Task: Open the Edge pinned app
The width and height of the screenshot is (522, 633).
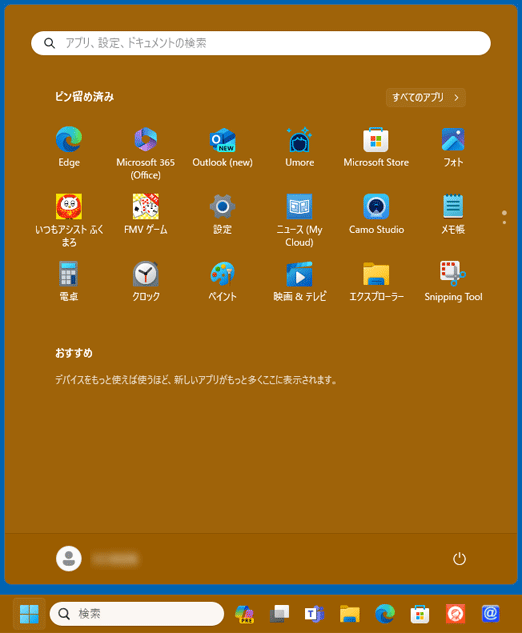Action: tap(69, 147)
